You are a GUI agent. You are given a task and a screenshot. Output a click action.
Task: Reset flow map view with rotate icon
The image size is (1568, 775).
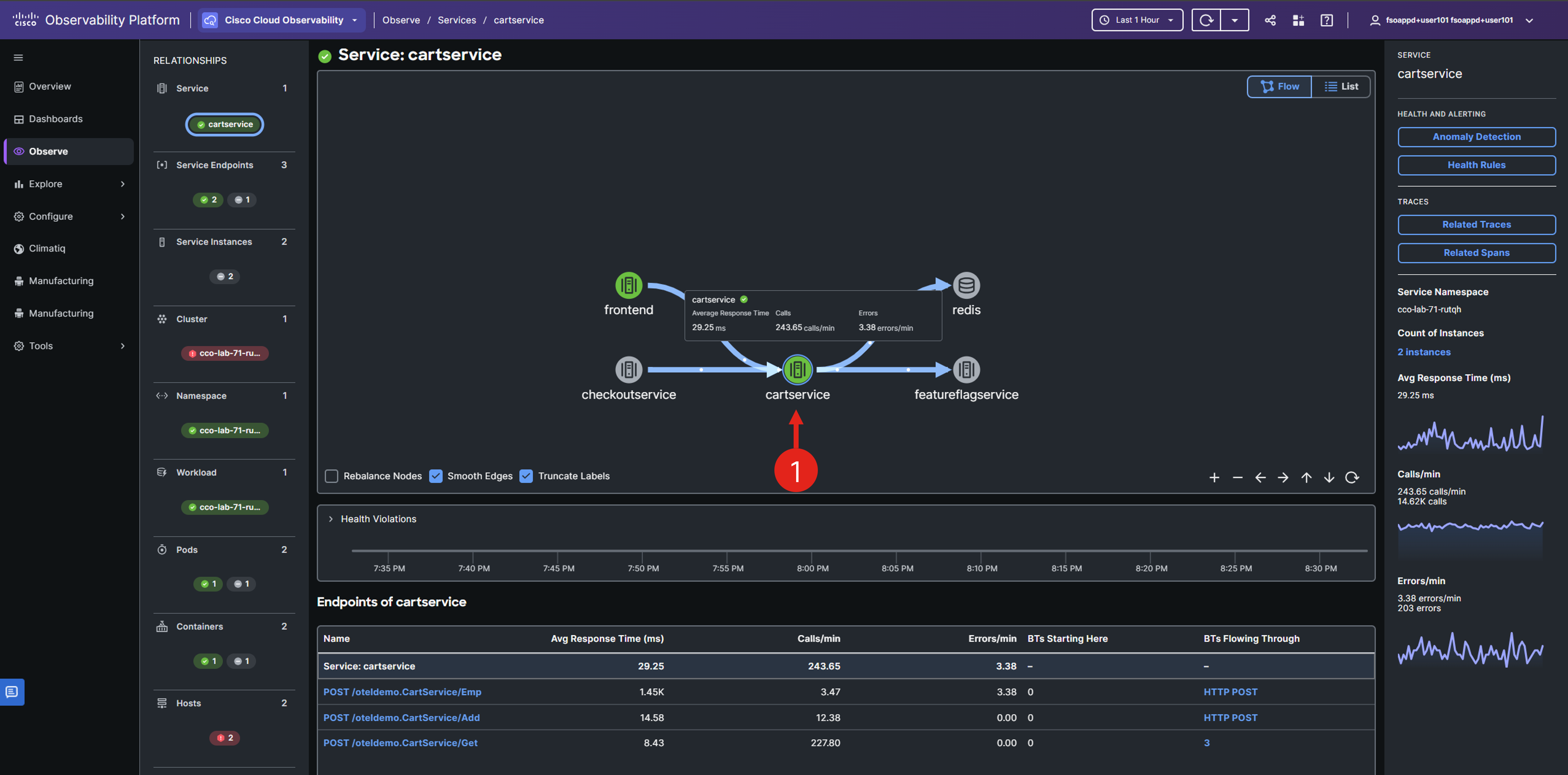tap(1351, 477)
